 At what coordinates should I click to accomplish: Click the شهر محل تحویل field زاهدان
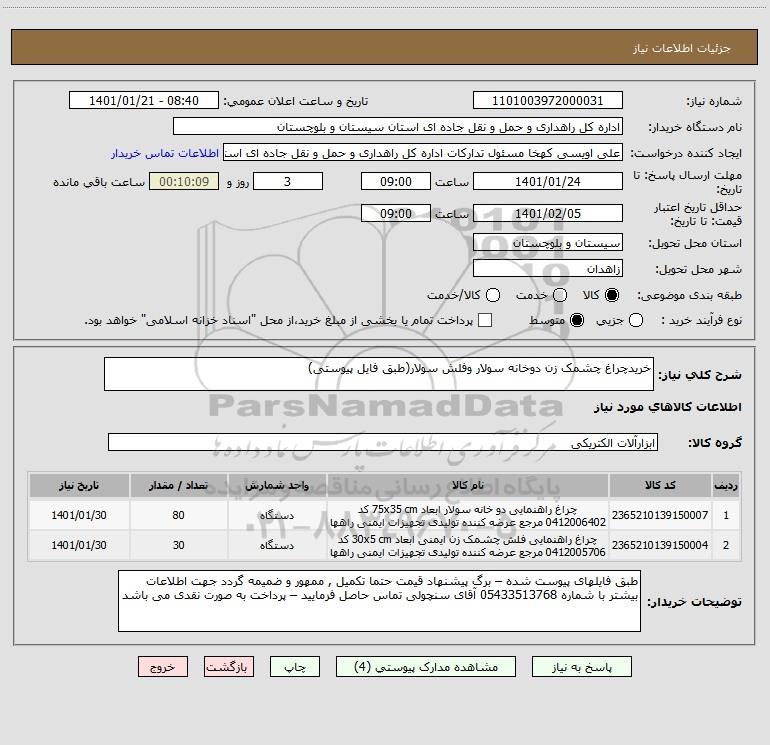point(548,269)
